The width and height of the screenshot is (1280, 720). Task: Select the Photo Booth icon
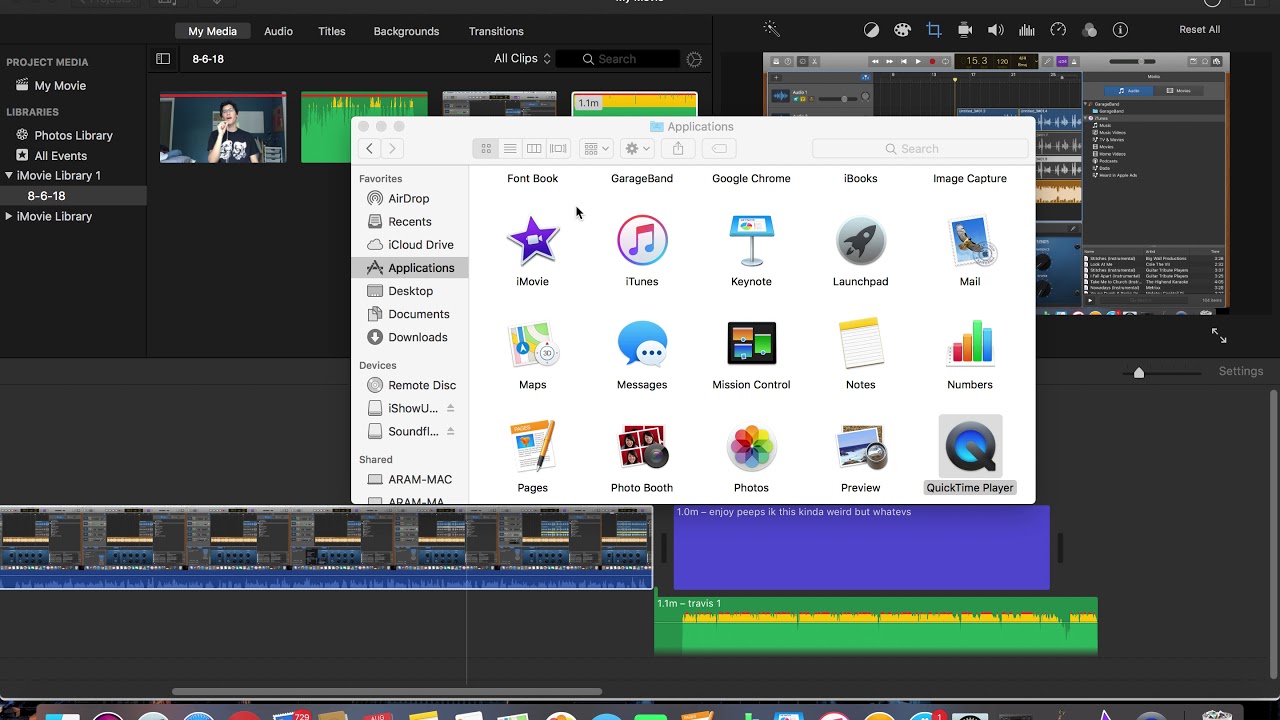pos(642,447)
